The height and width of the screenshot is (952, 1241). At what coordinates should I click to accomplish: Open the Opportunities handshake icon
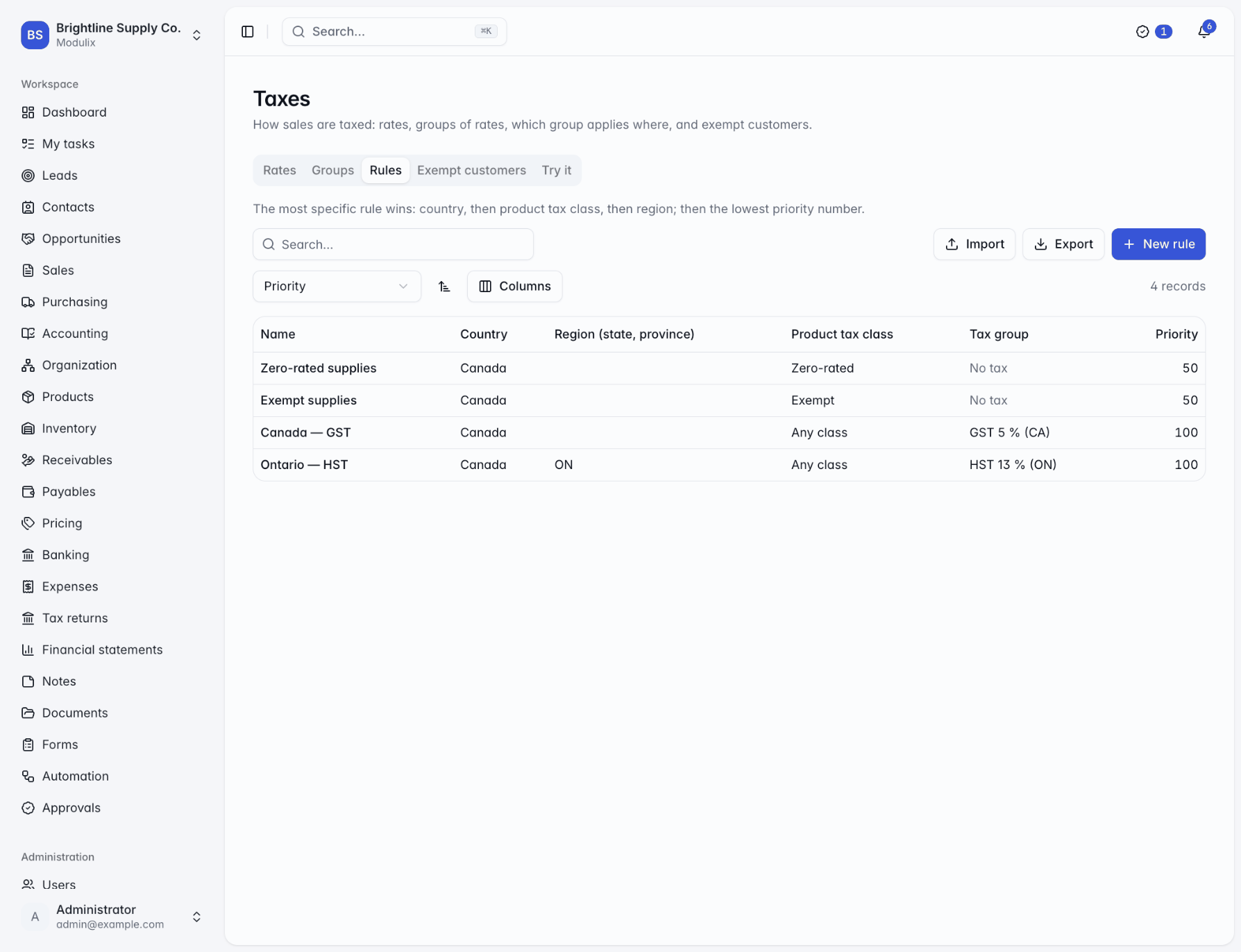coord(28,239)
